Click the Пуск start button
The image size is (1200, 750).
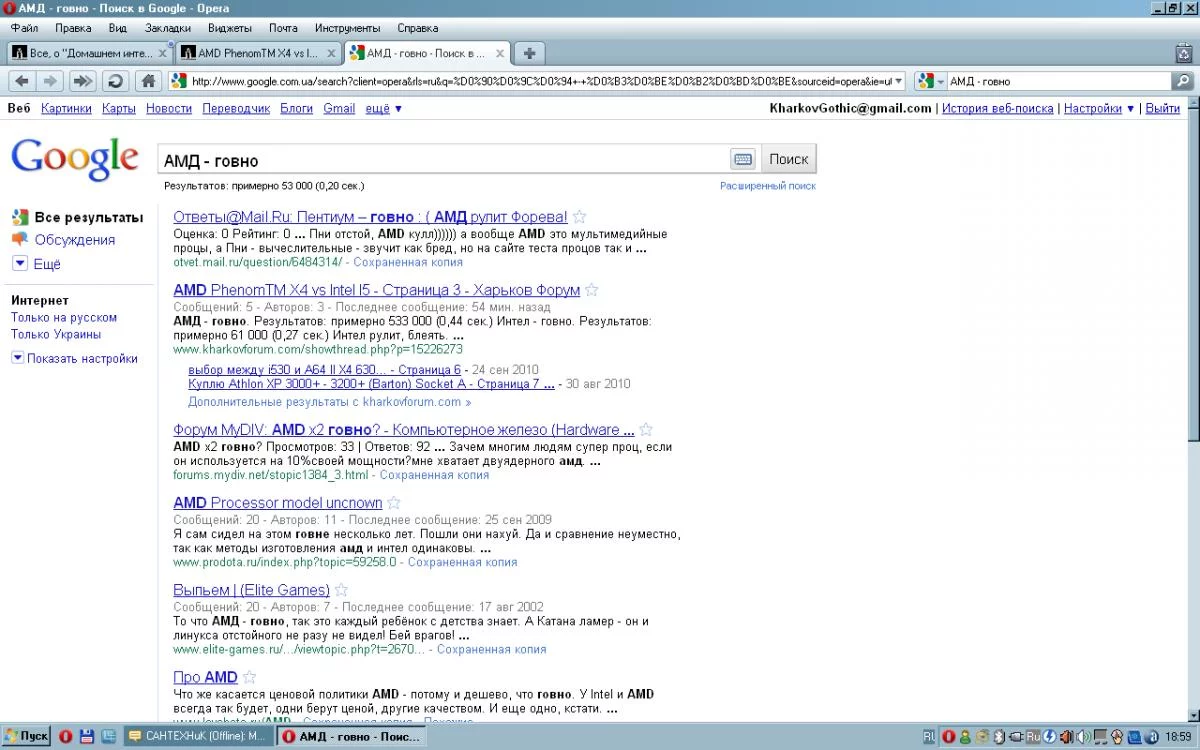point(26,736)
